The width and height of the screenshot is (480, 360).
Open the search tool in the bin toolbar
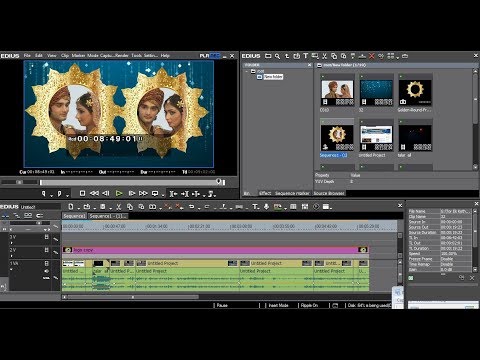277,56
